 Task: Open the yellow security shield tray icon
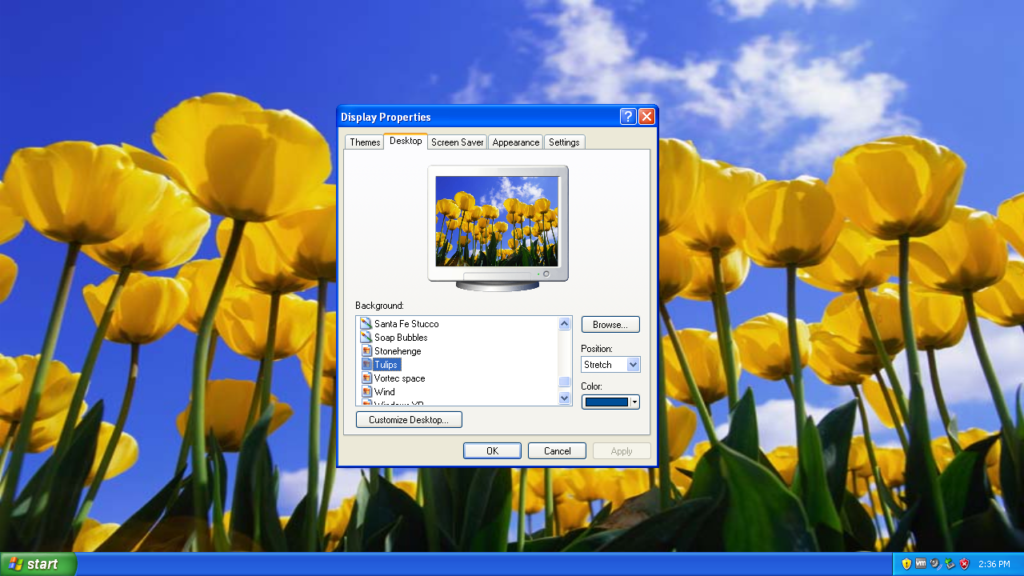point(907,563)
